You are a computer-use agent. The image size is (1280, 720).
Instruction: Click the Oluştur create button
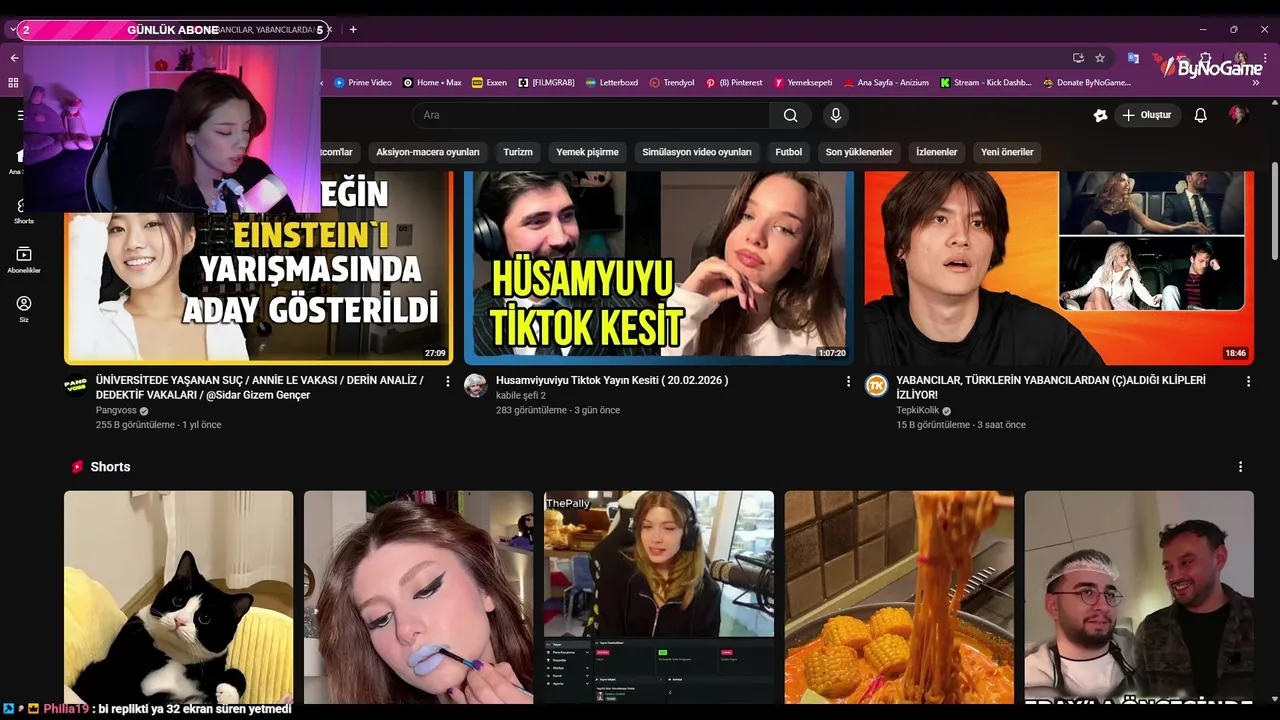1146,115
